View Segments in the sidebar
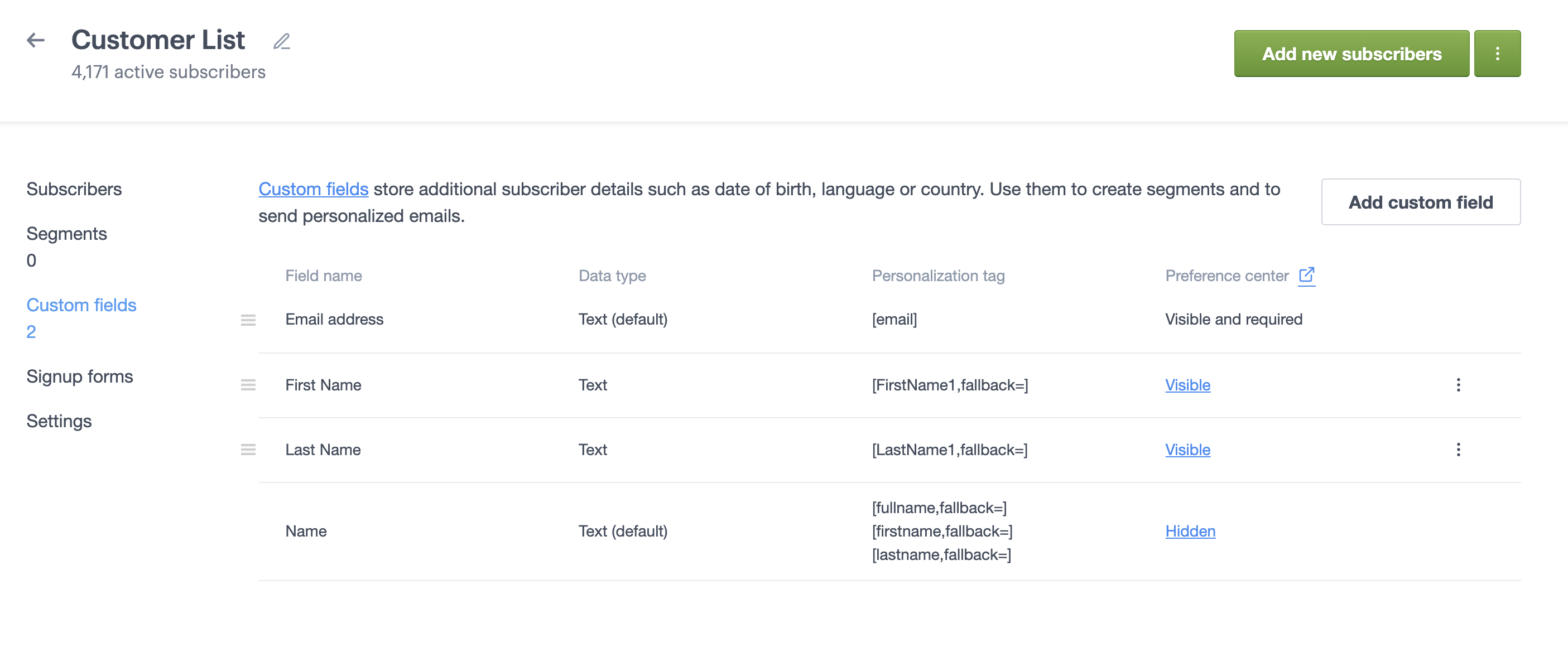This screenshot has width=1568, height=657. (66, 233)
